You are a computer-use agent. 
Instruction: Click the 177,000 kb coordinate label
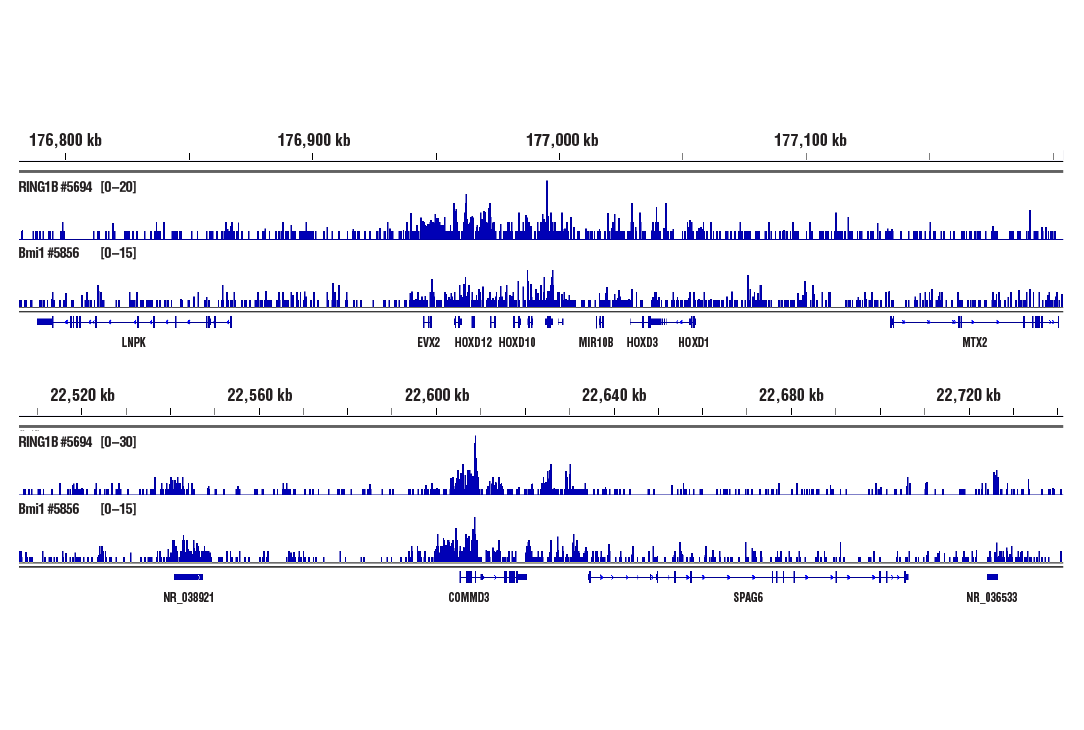point(561,140)
